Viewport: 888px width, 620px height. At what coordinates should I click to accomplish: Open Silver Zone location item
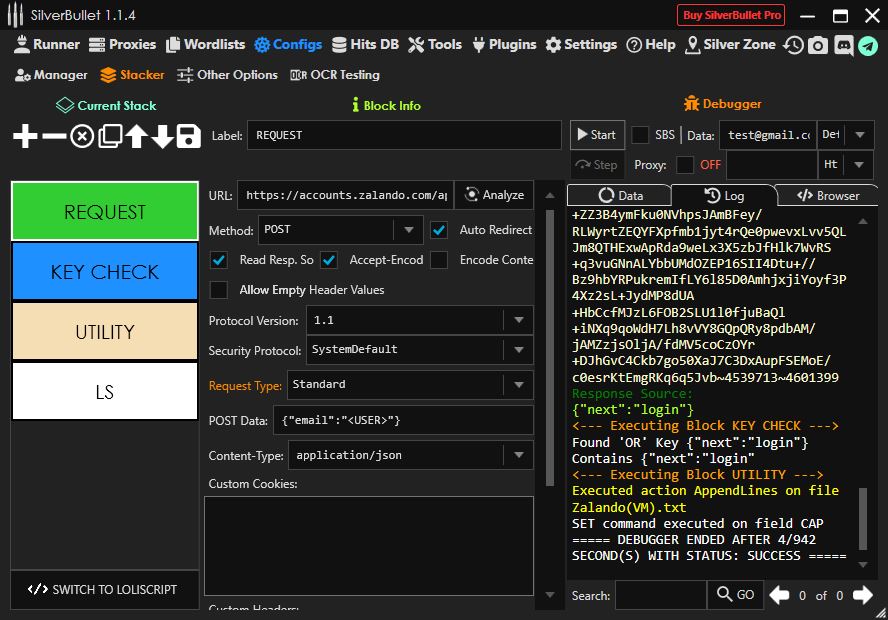730,45
